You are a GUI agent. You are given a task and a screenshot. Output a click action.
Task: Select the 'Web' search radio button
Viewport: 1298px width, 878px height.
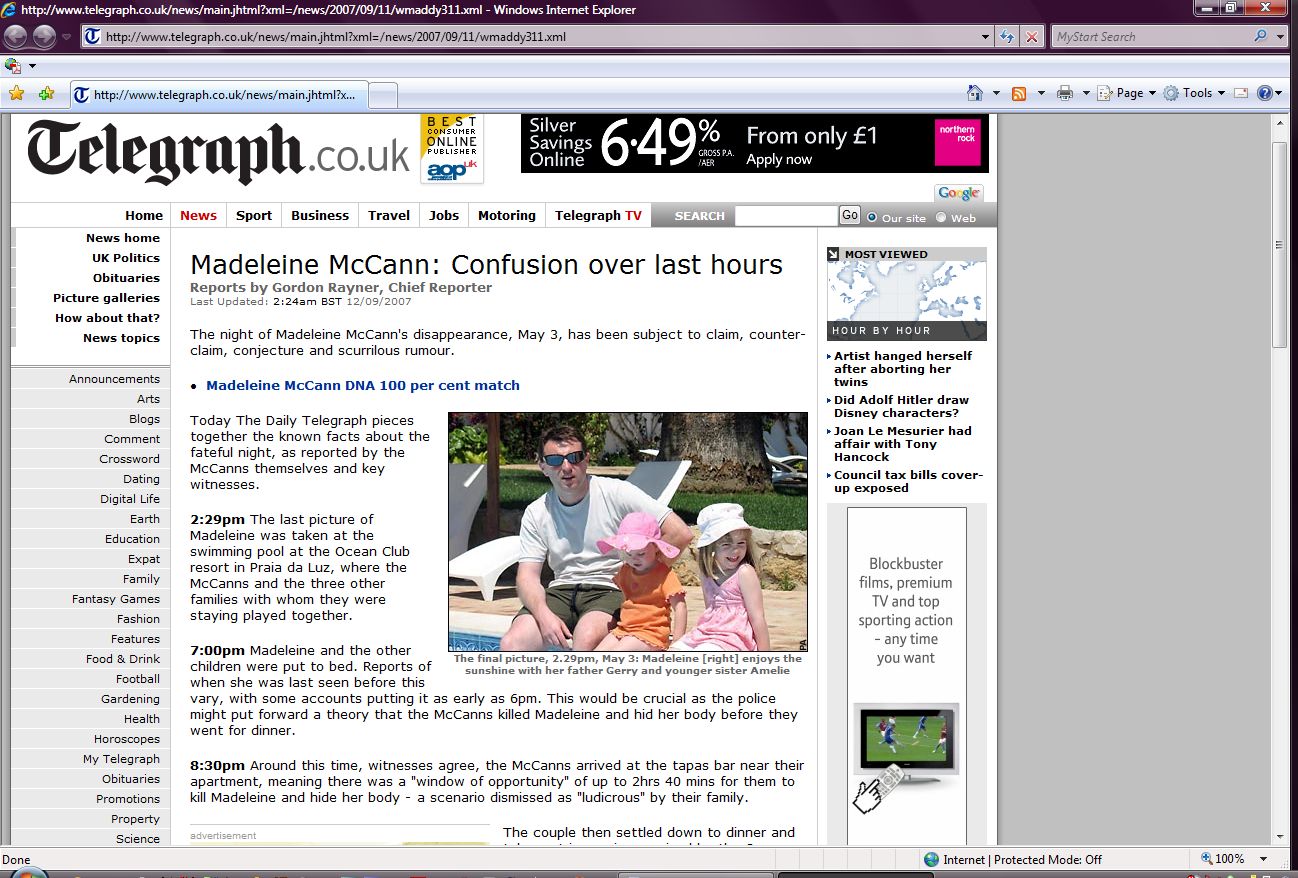point(941,217)
